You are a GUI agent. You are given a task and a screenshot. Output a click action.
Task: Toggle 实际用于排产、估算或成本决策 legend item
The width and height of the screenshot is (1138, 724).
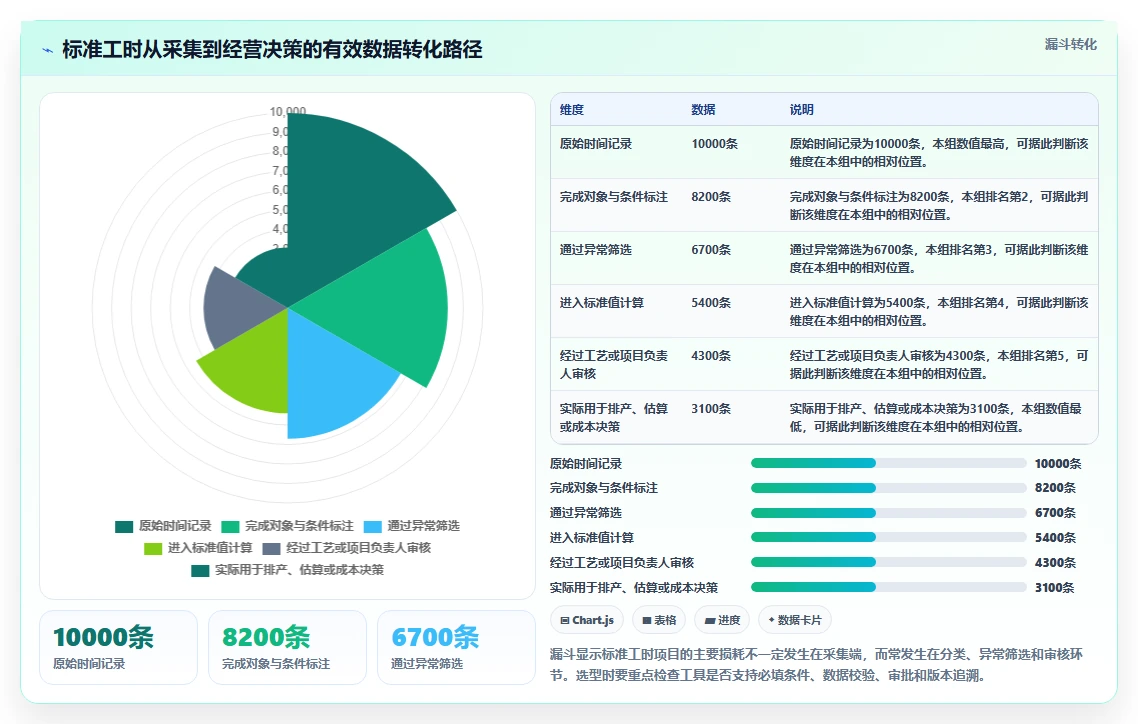[x=287, y=570]
